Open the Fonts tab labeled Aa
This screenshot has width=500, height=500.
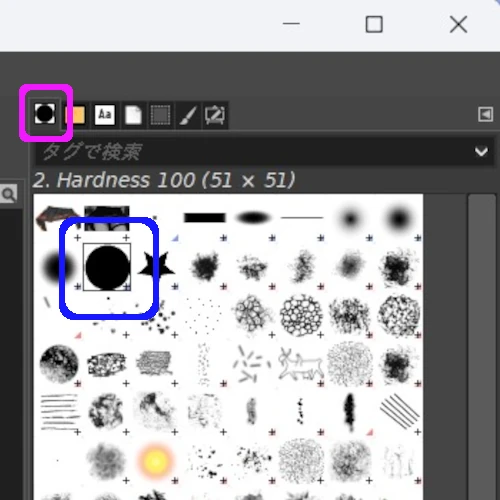[x=105, y=115]
